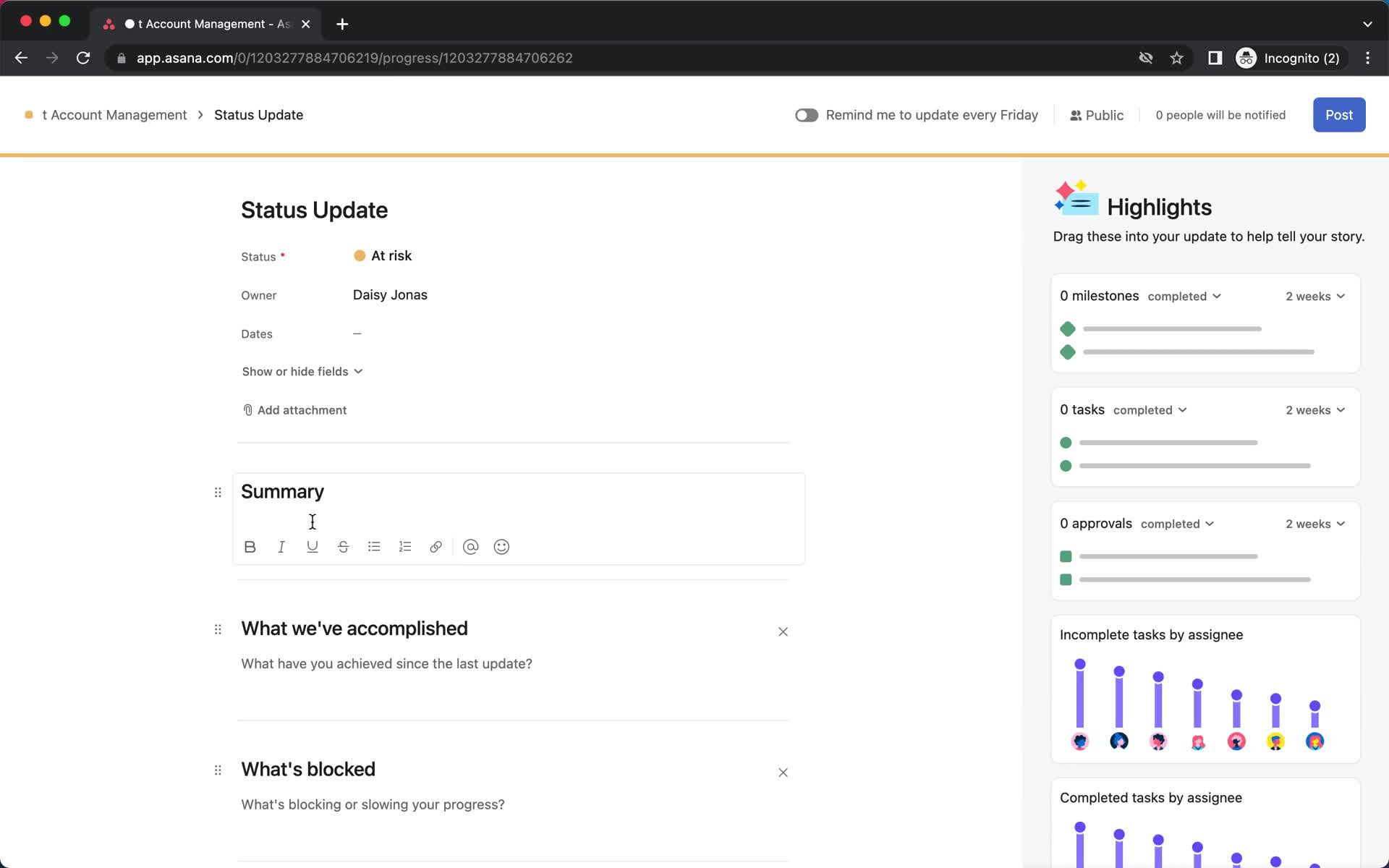Dismiss What we've accomplished section

click(x=783, y=631)
